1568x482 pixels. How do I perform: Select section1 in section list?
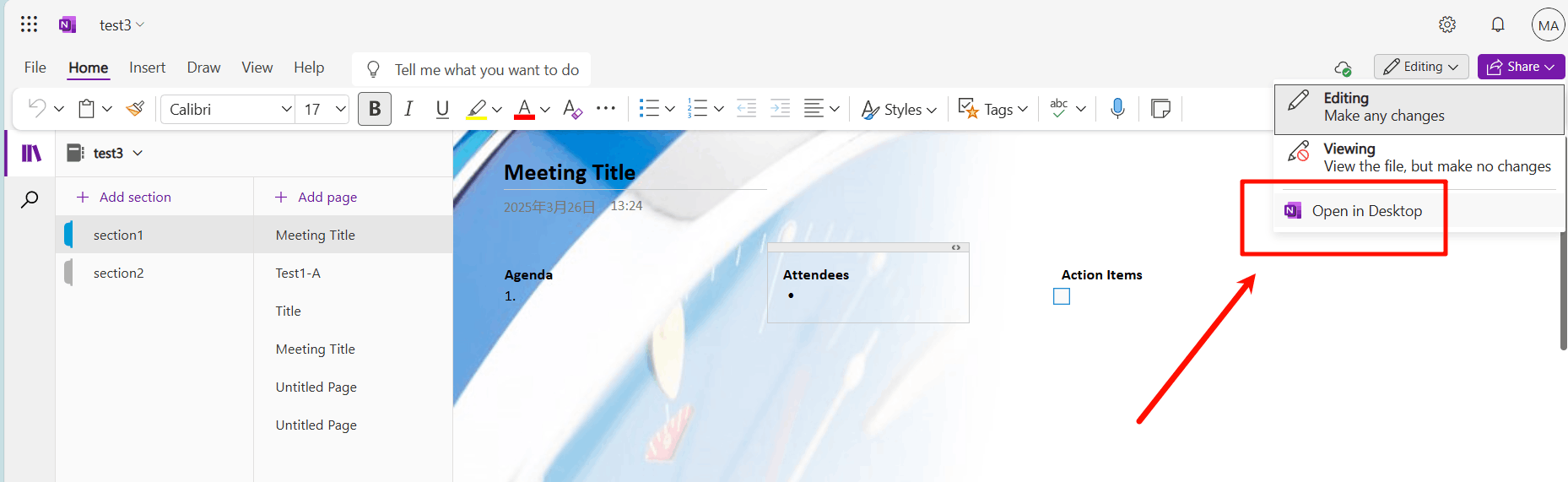click(155, 235)
